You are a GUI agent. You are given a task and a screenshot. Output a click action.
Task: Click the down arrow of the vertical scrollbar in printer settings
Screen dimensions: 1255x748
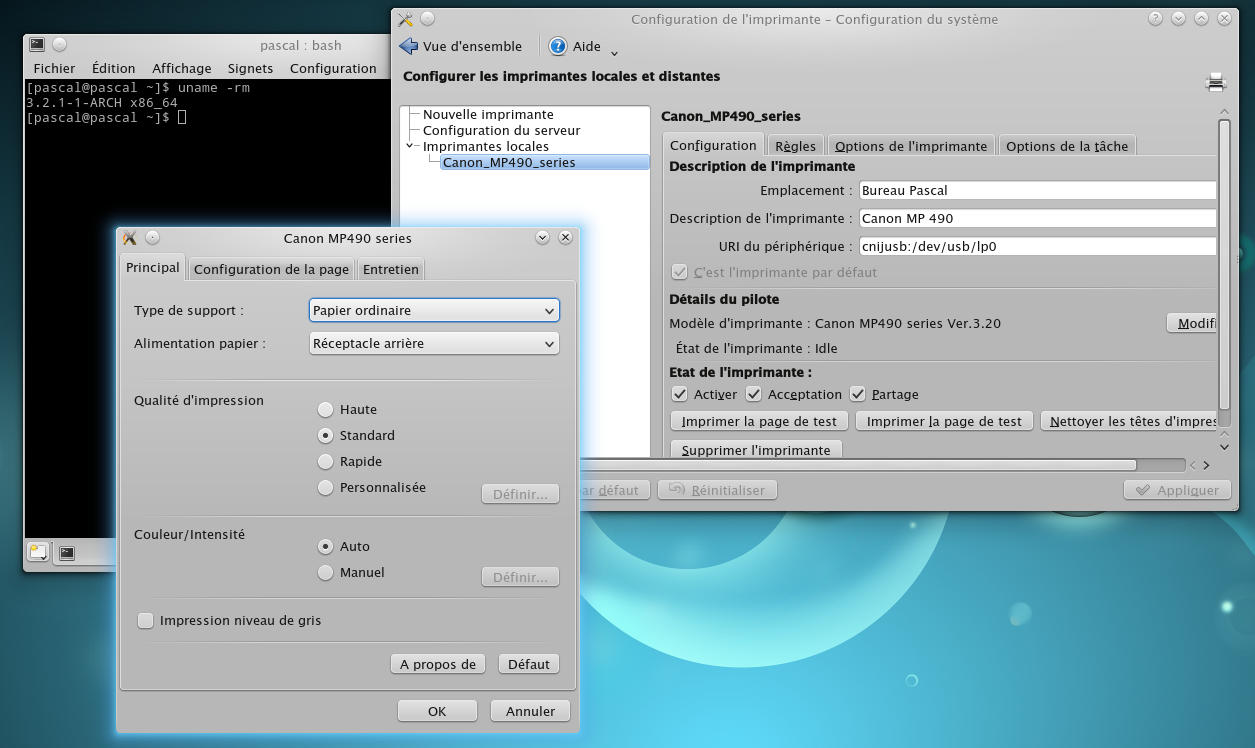coord(1225,446)
